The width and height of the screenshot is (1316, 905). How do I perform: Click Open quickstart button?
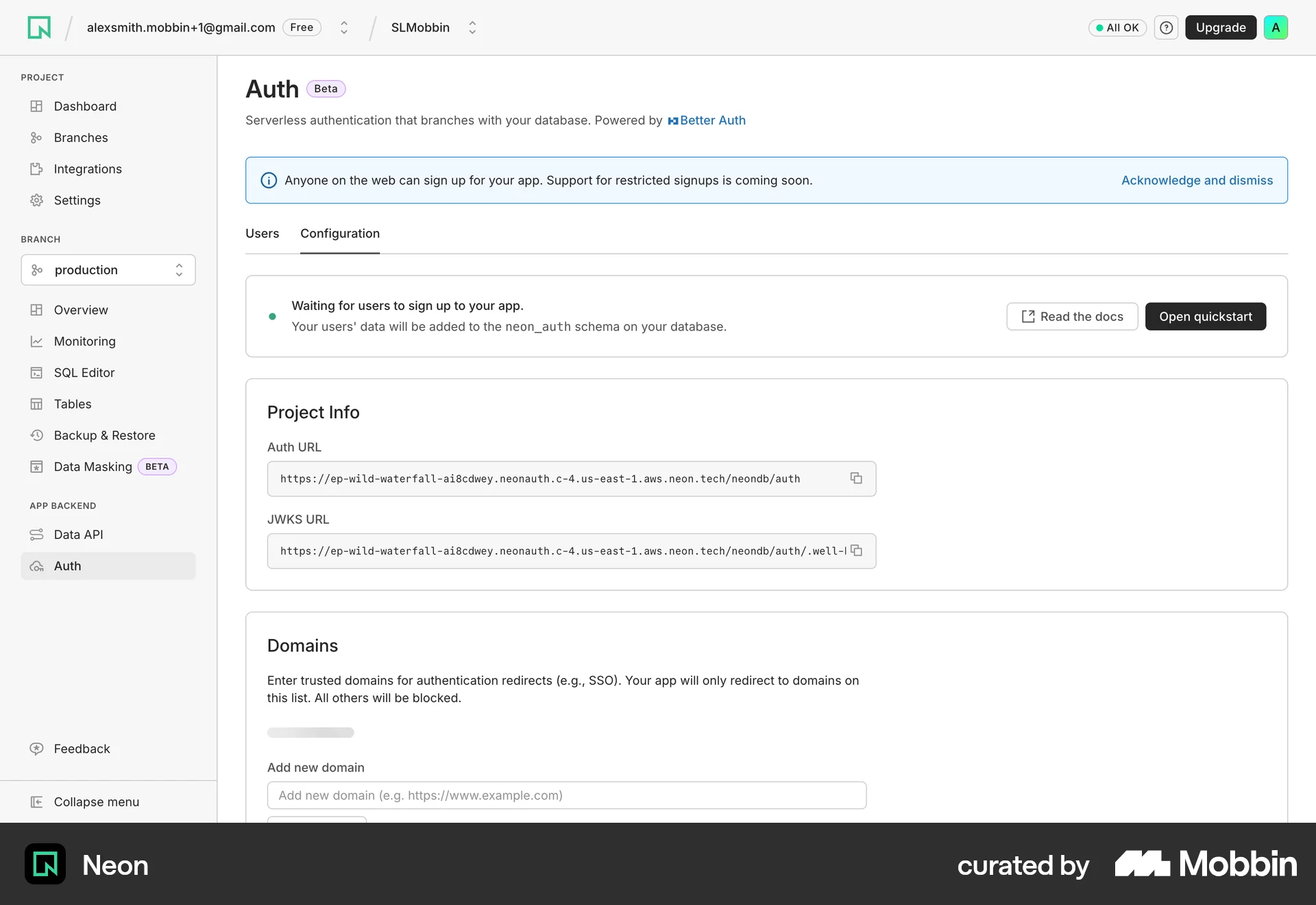click(1206, 316)
